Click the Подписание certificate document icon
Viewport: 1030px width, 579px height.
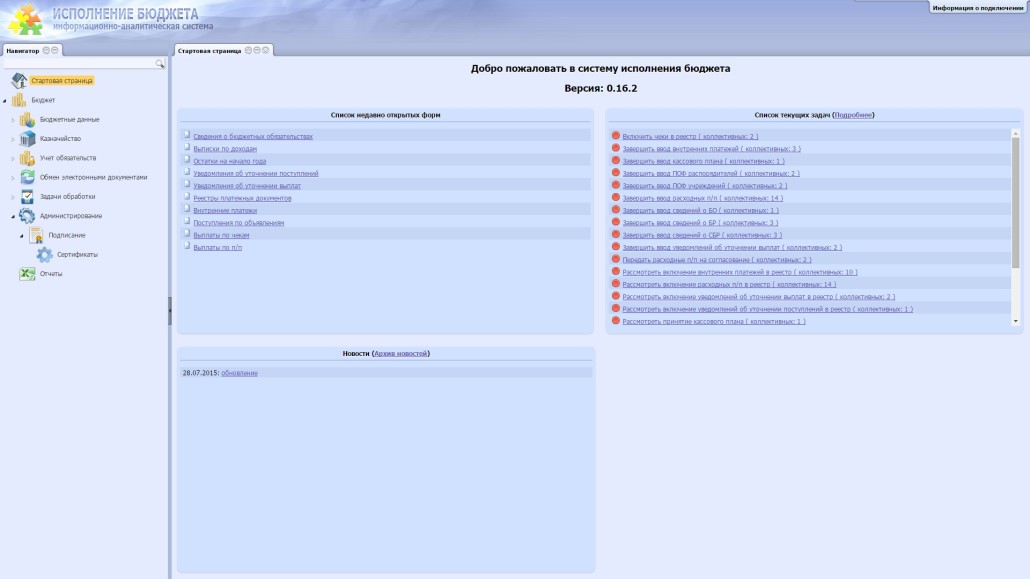click(35, 235)
